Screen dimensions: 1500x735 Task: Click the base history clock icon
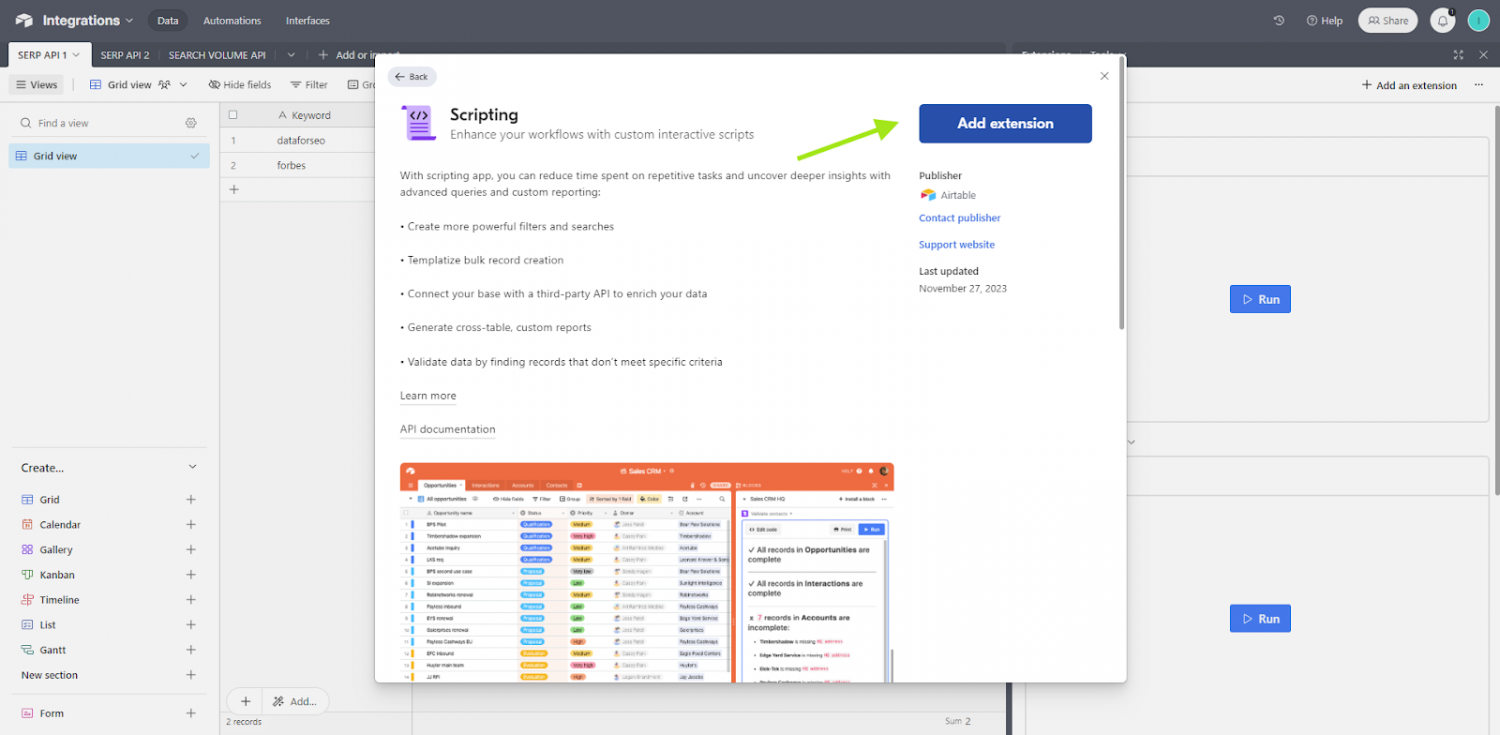tap(1278, 20)
